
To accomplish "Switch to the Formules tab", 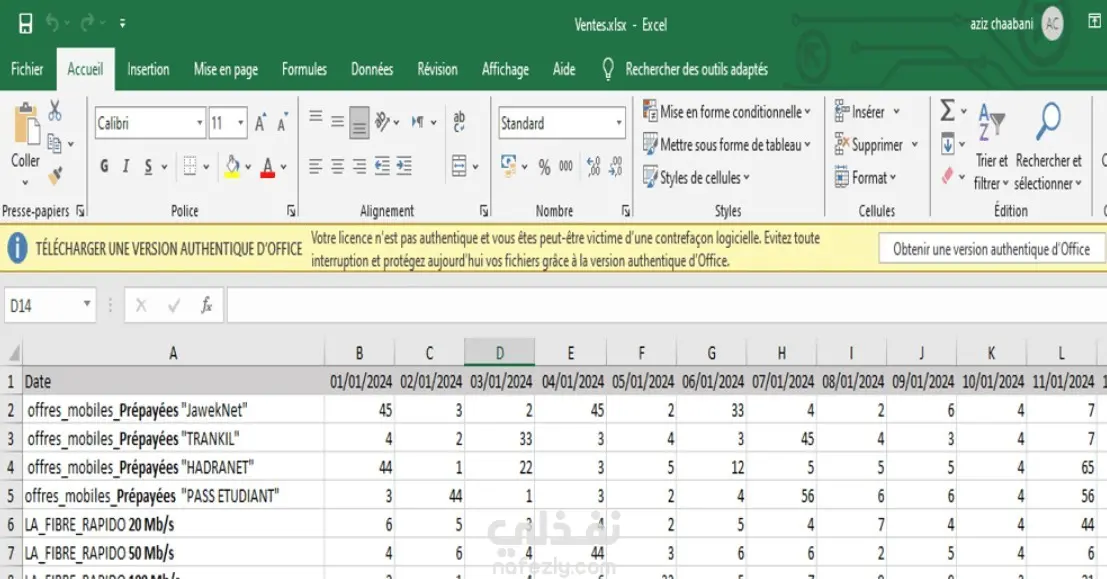I will click(304, 69).
